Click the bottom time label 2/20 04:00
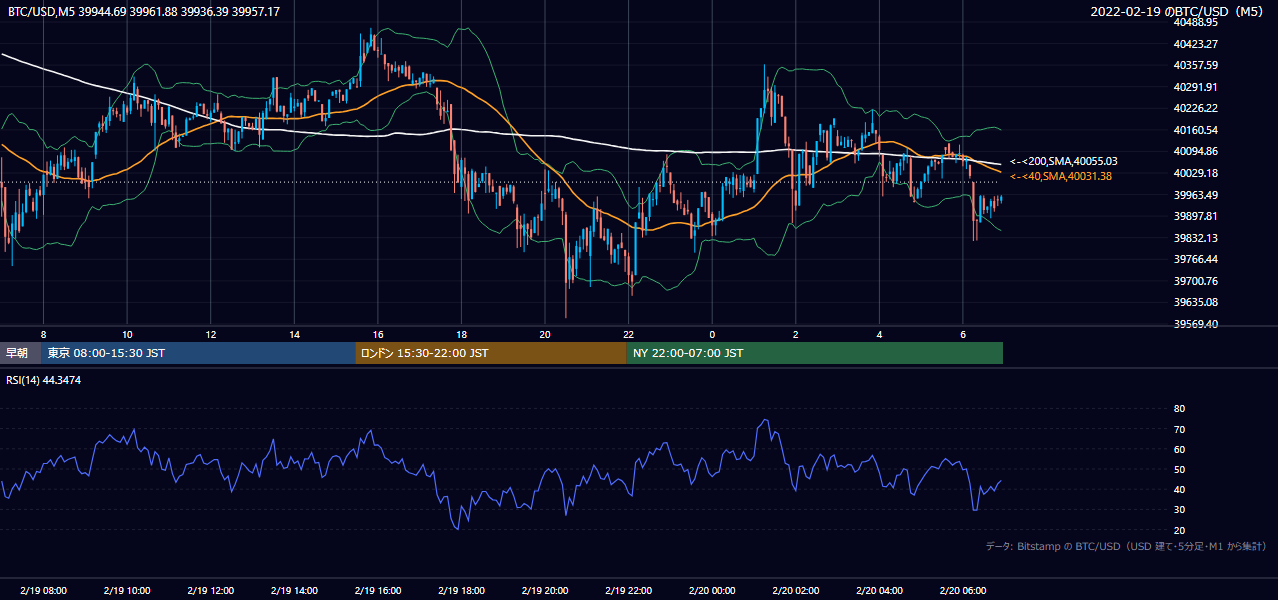The width and height of the screenshot is (1278, 600). [879, 591]
